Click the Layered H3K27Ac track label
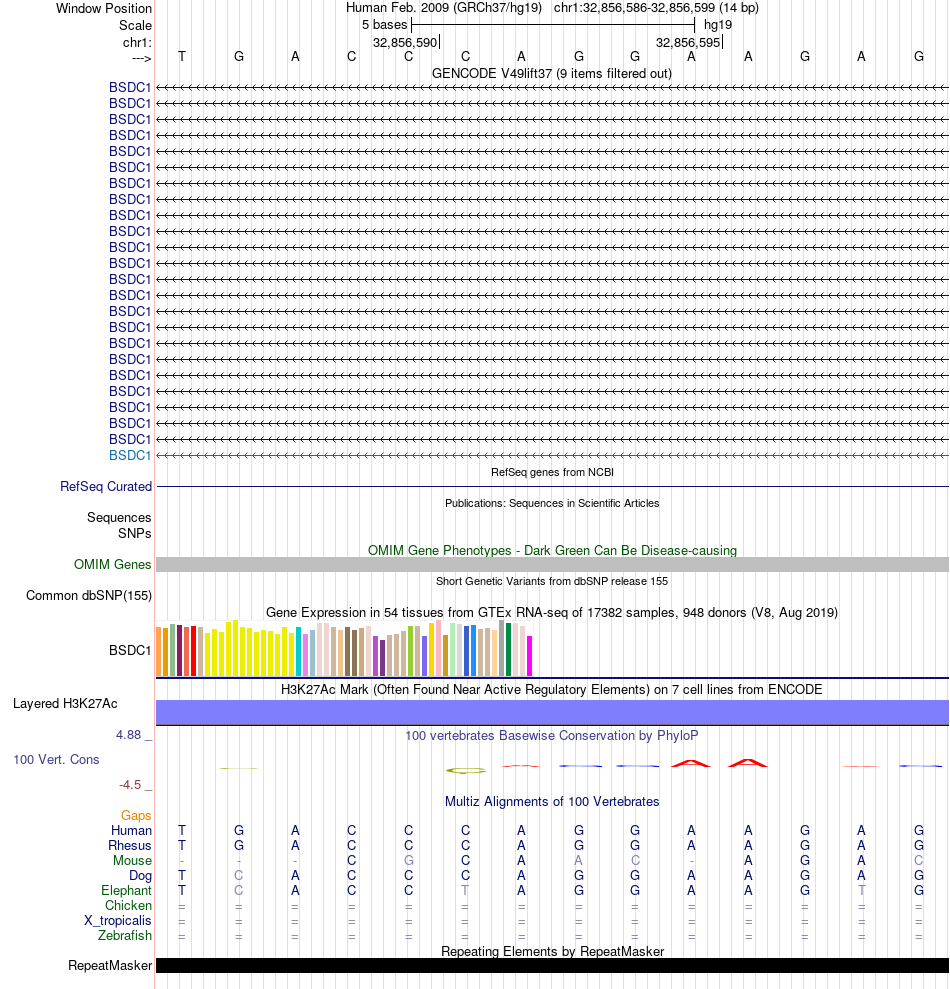The width and height of the screenshot is (950, 989). pos(65,704)
